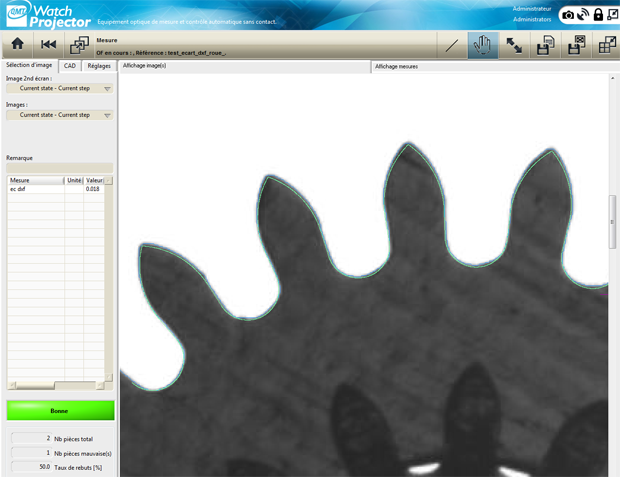Image resolution: width=620 pixels, height=477 pixels.
Task: Click the overlapping windows icon
Action: [x=79, y=45]
